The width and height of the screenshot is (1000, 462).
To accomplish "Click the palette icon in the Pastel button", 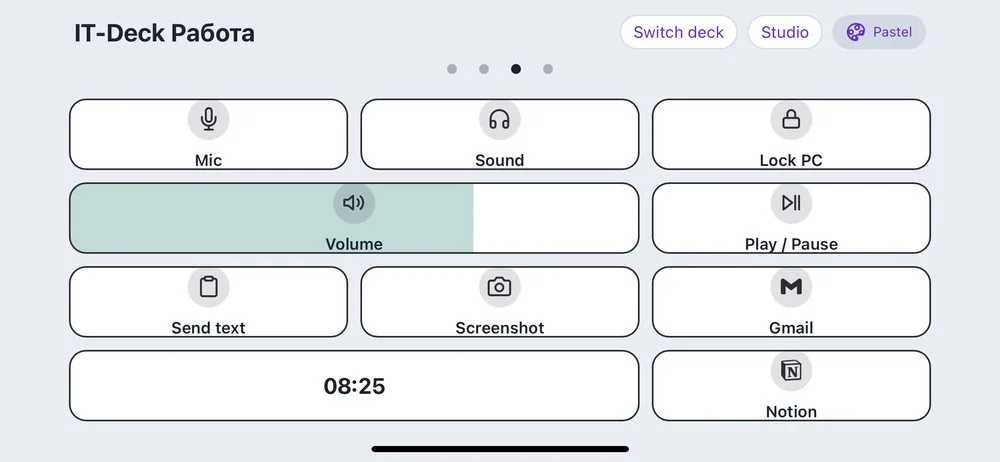I will point(855,32).
